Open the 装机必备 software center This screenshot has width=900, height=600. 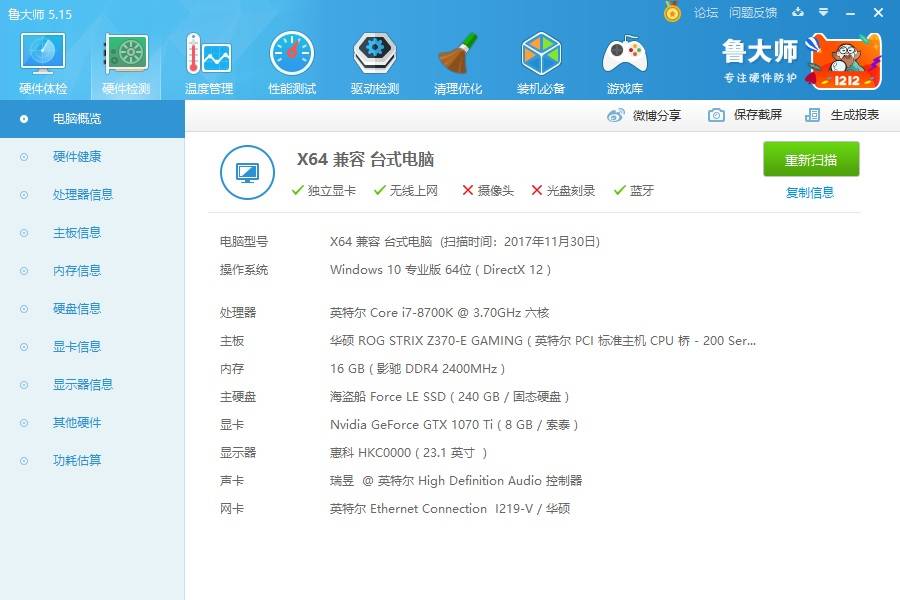[x=540, y=60]
